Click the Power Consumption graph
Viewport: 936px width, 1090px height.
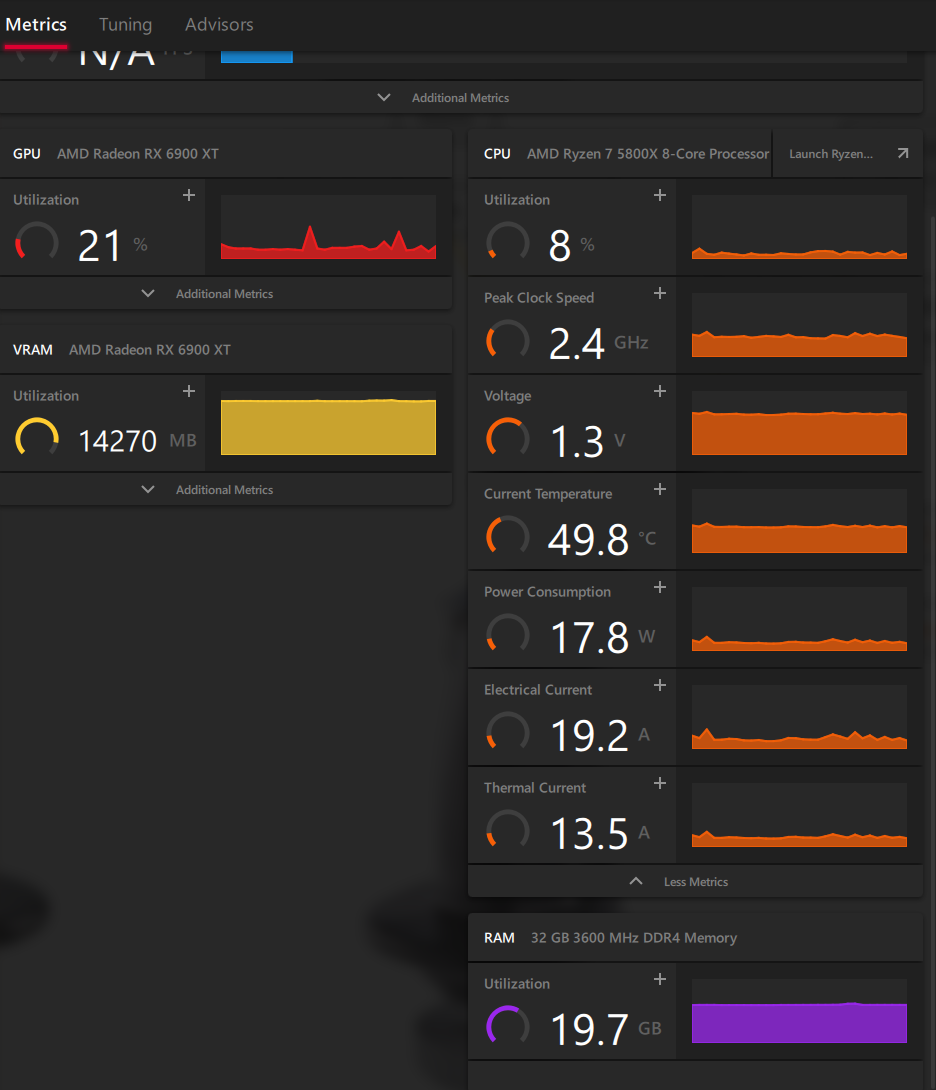(799, 619)
